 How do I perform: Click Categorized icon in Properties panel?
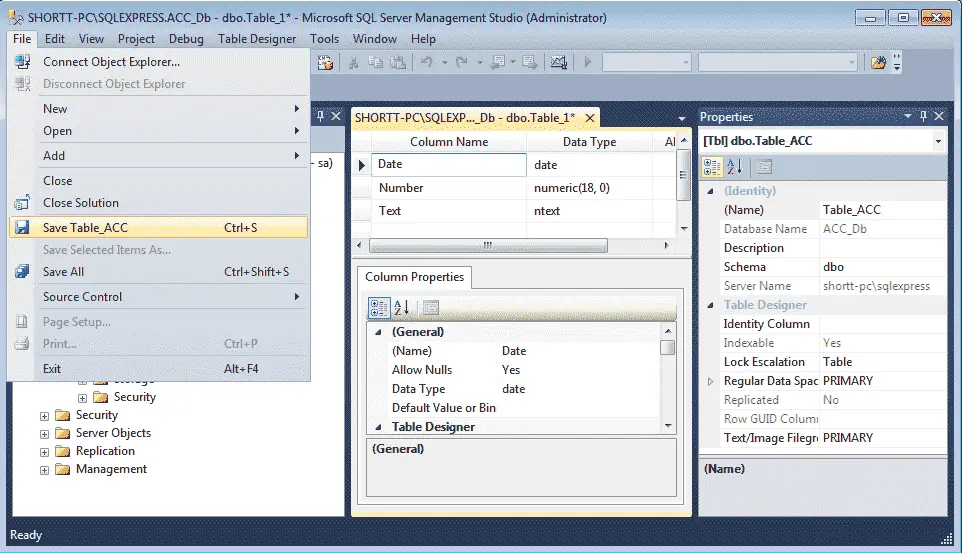712,166
